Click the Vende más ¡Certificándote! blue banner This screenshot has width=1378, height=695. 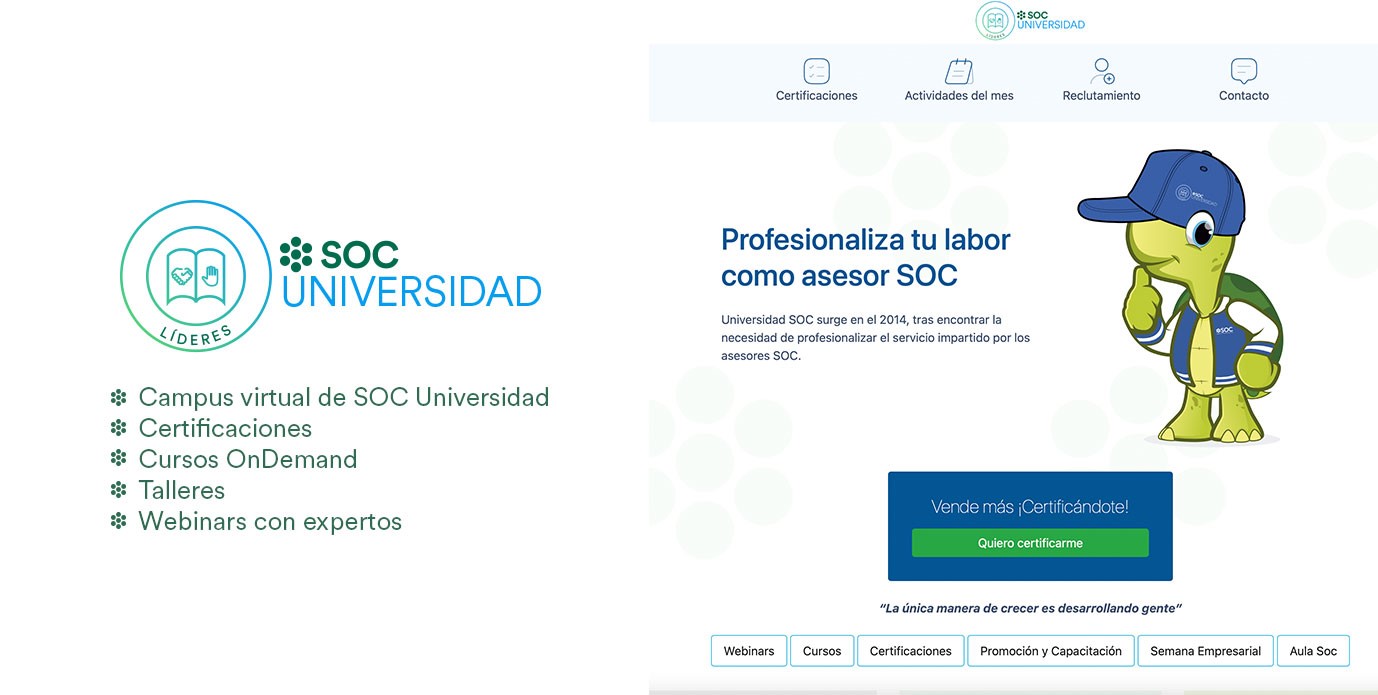[1030, 507]
